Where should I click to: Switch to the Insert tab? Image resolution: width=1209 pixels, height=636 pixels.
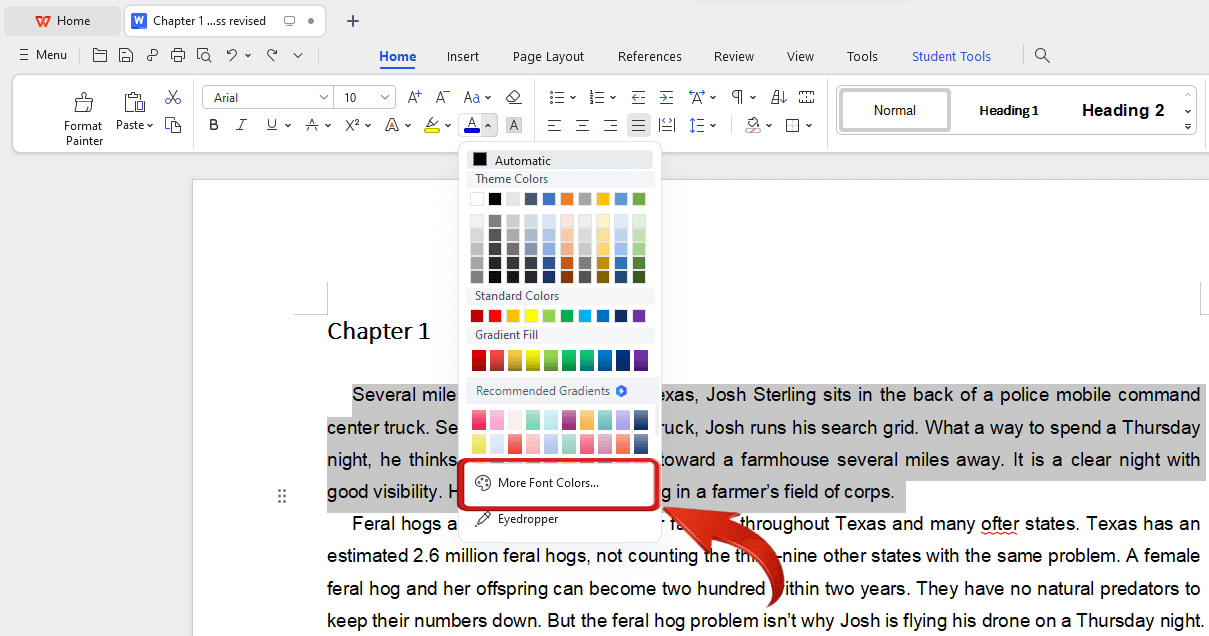tap(462, 56)
